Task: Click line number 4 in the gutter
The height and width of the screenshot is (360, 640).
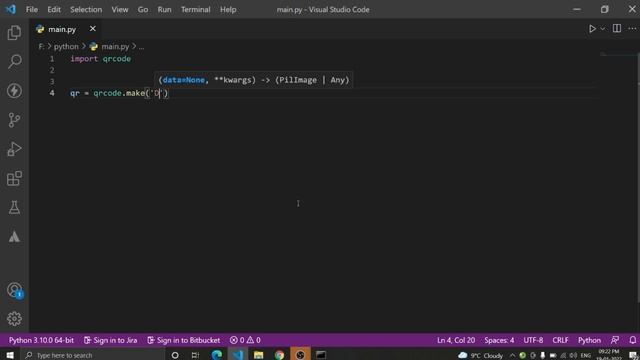Action: 52,93
